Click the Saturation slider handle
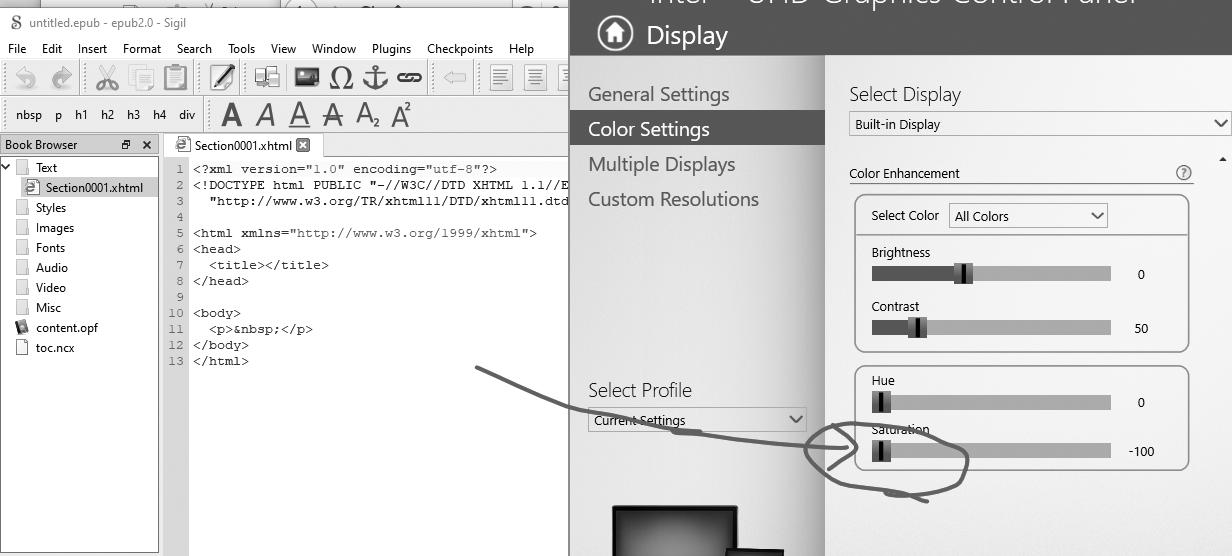 (881, 451)
